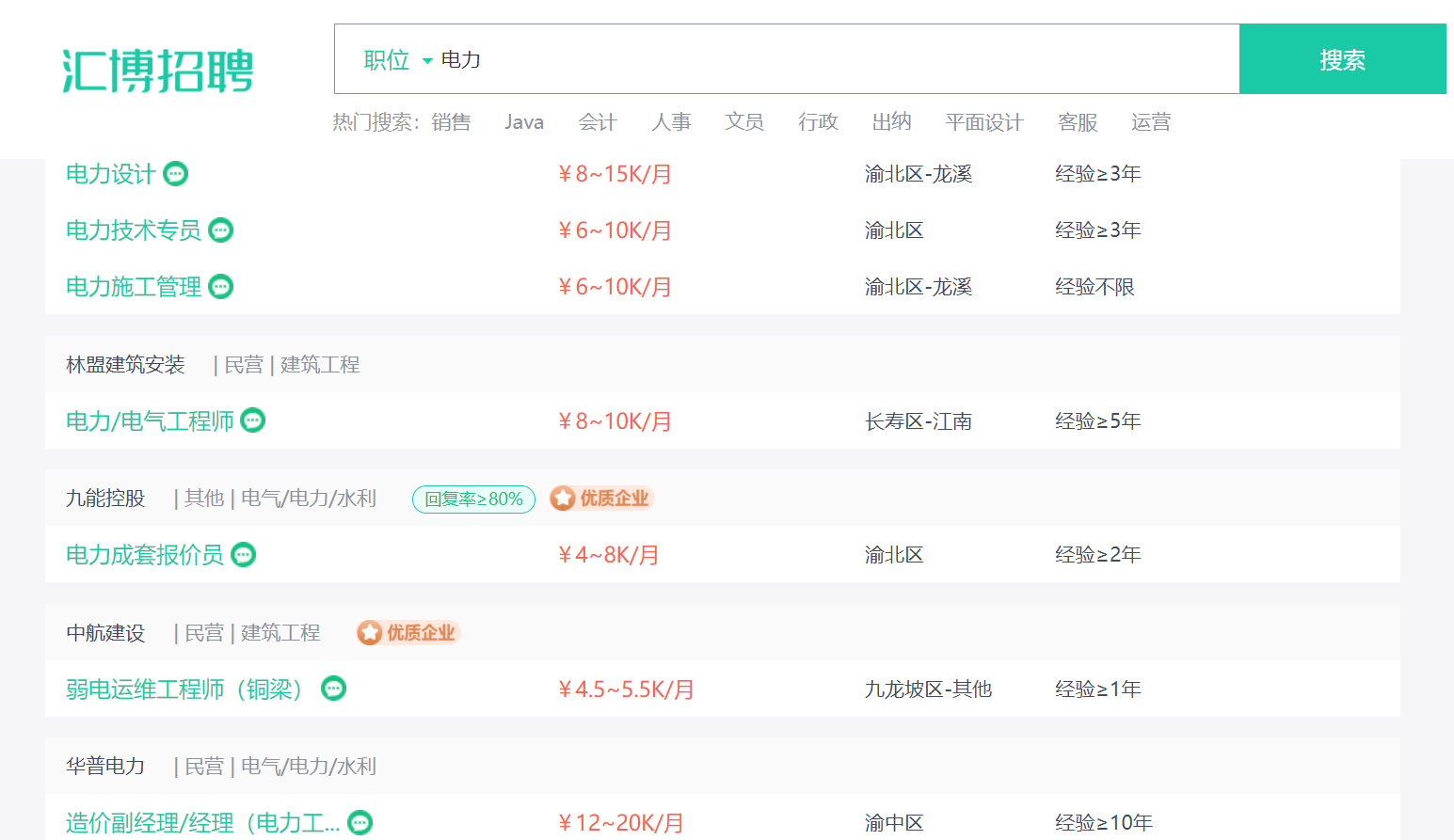Select hot search term 人事
1454x840 pixels.
[x=671, y=122]
